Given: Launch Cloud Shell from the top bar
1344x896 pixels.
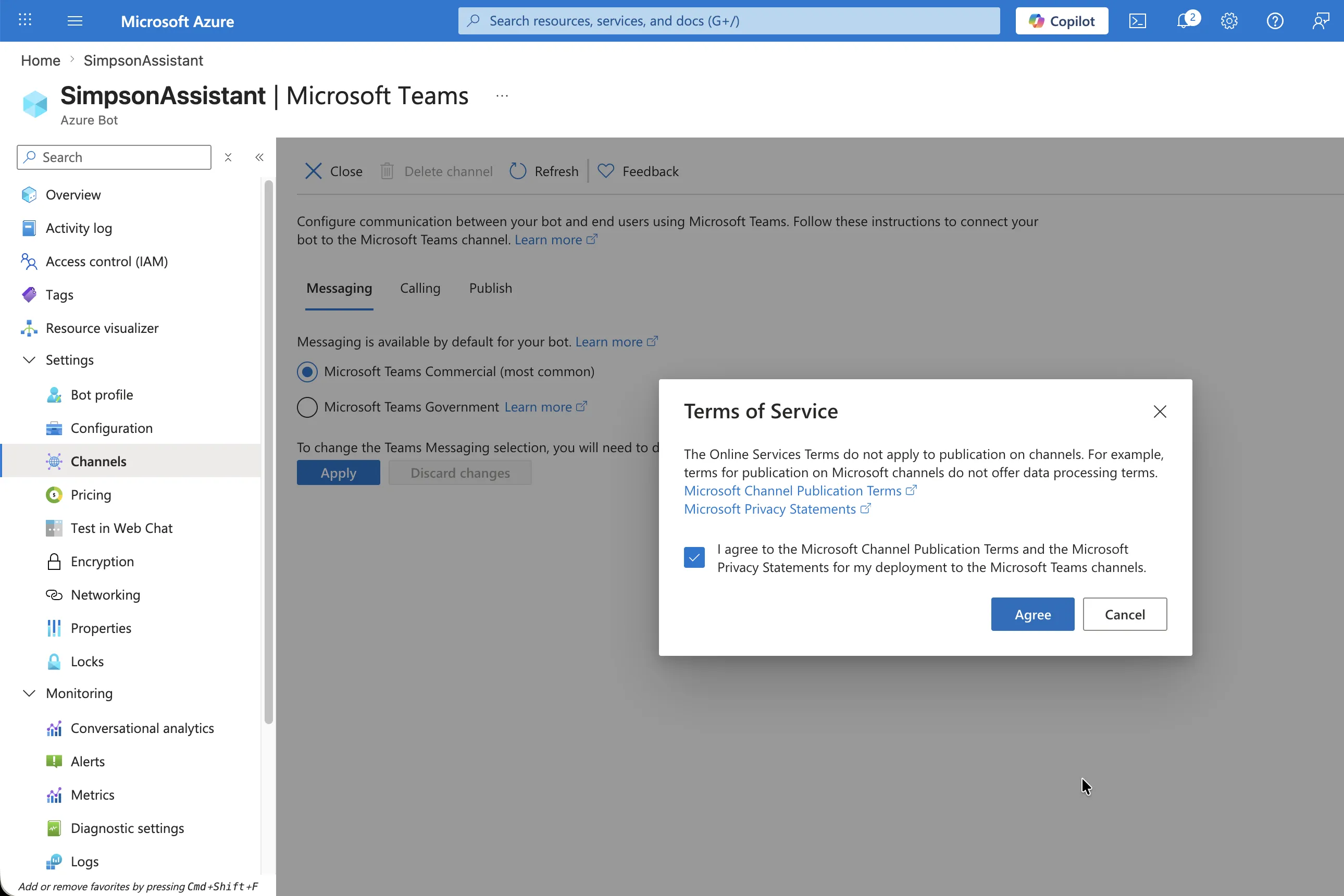Looking at the screenshot, I should click(x=1137, y=21).
